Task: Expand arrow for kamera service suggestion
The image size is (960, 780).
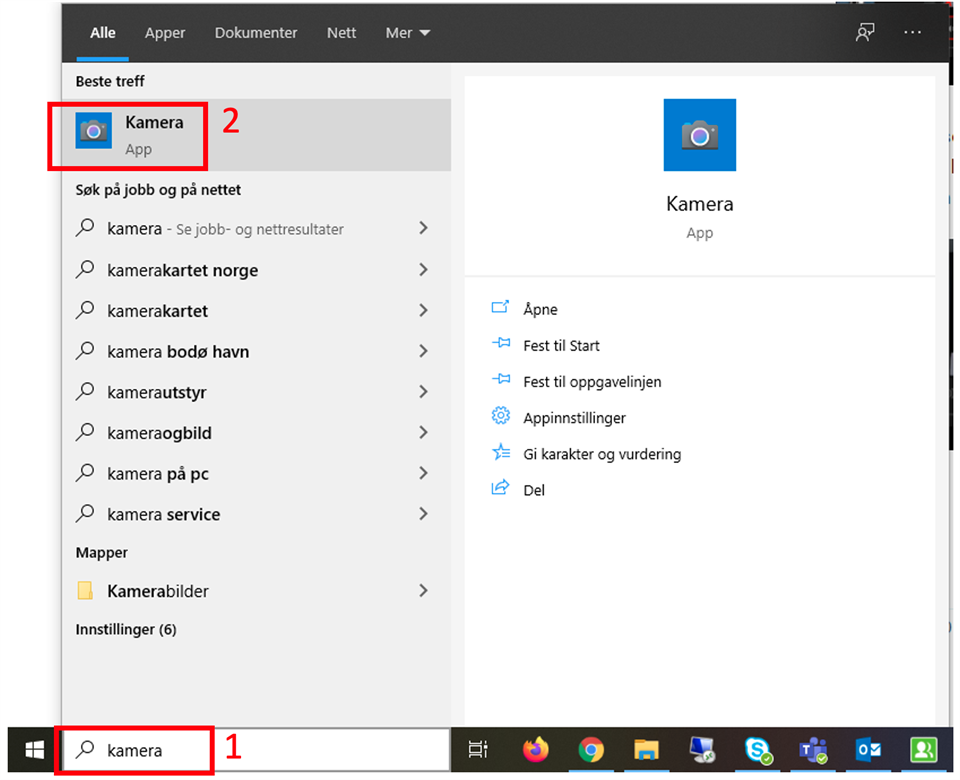Action: tap(423, 514)
